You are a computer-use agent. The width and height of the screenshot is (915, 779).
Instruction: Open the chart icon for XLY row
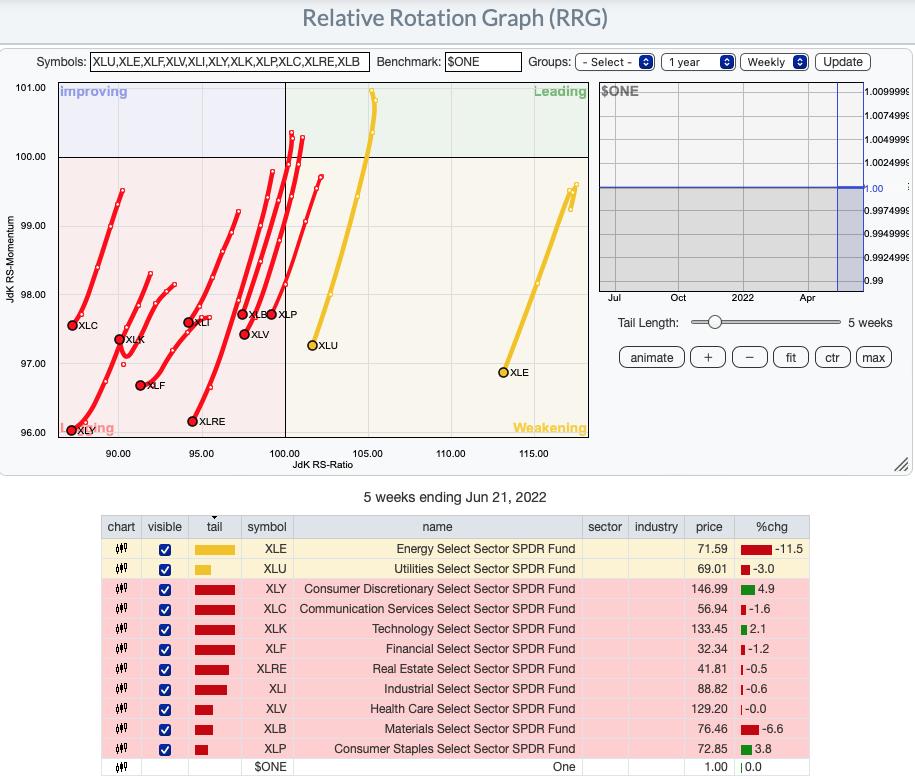click(x=121, y=589)
